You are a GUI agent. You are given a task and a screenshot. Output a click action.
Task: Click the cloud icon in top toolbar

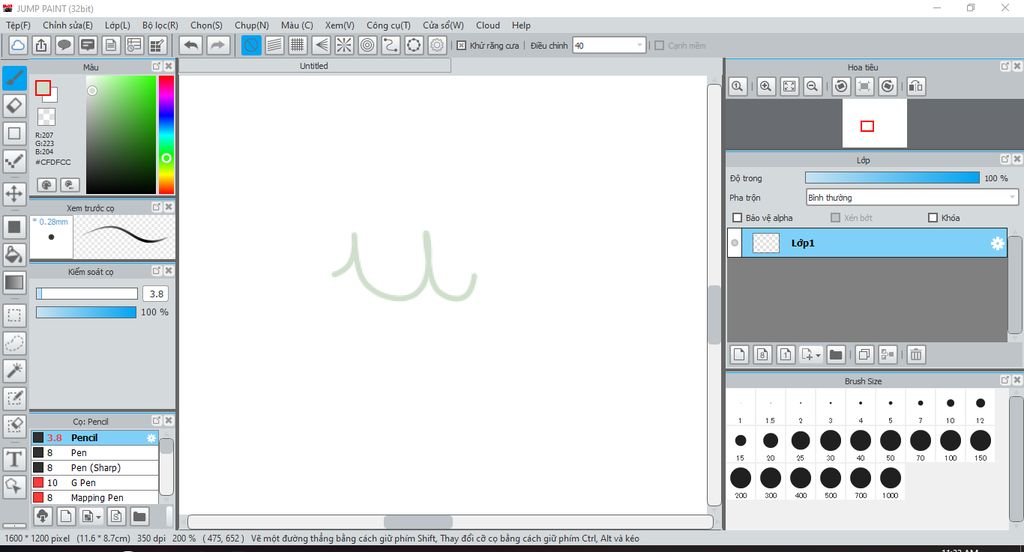point(18,45)
